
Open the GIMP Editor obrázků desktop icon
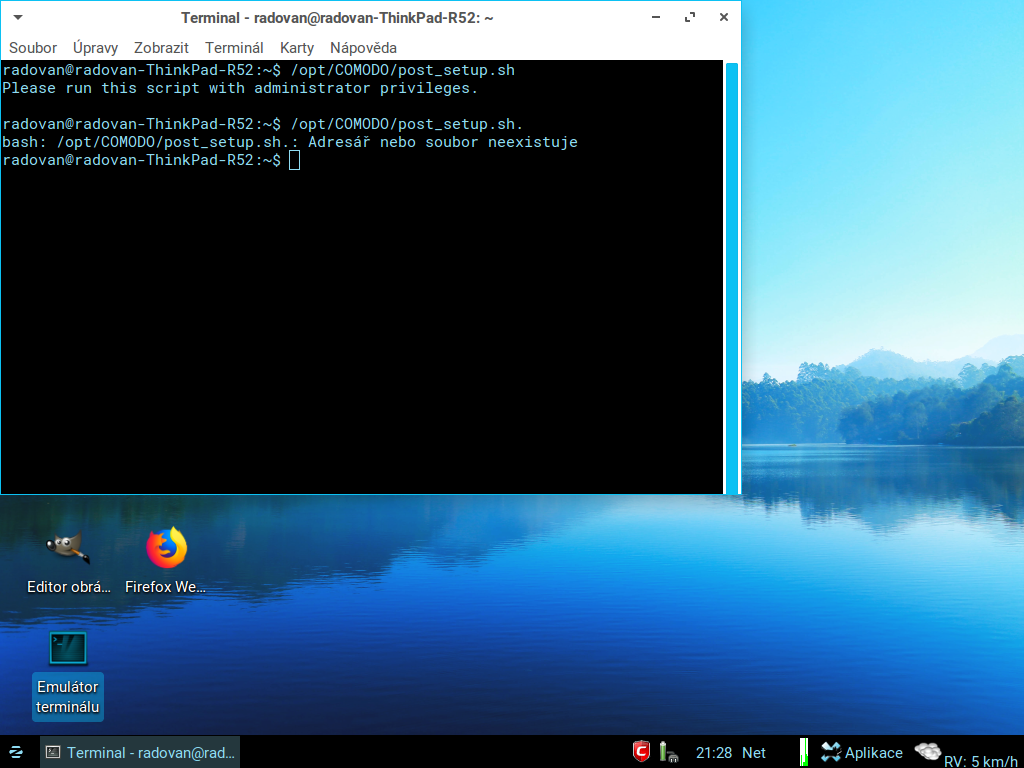click(x=68, y=548)
